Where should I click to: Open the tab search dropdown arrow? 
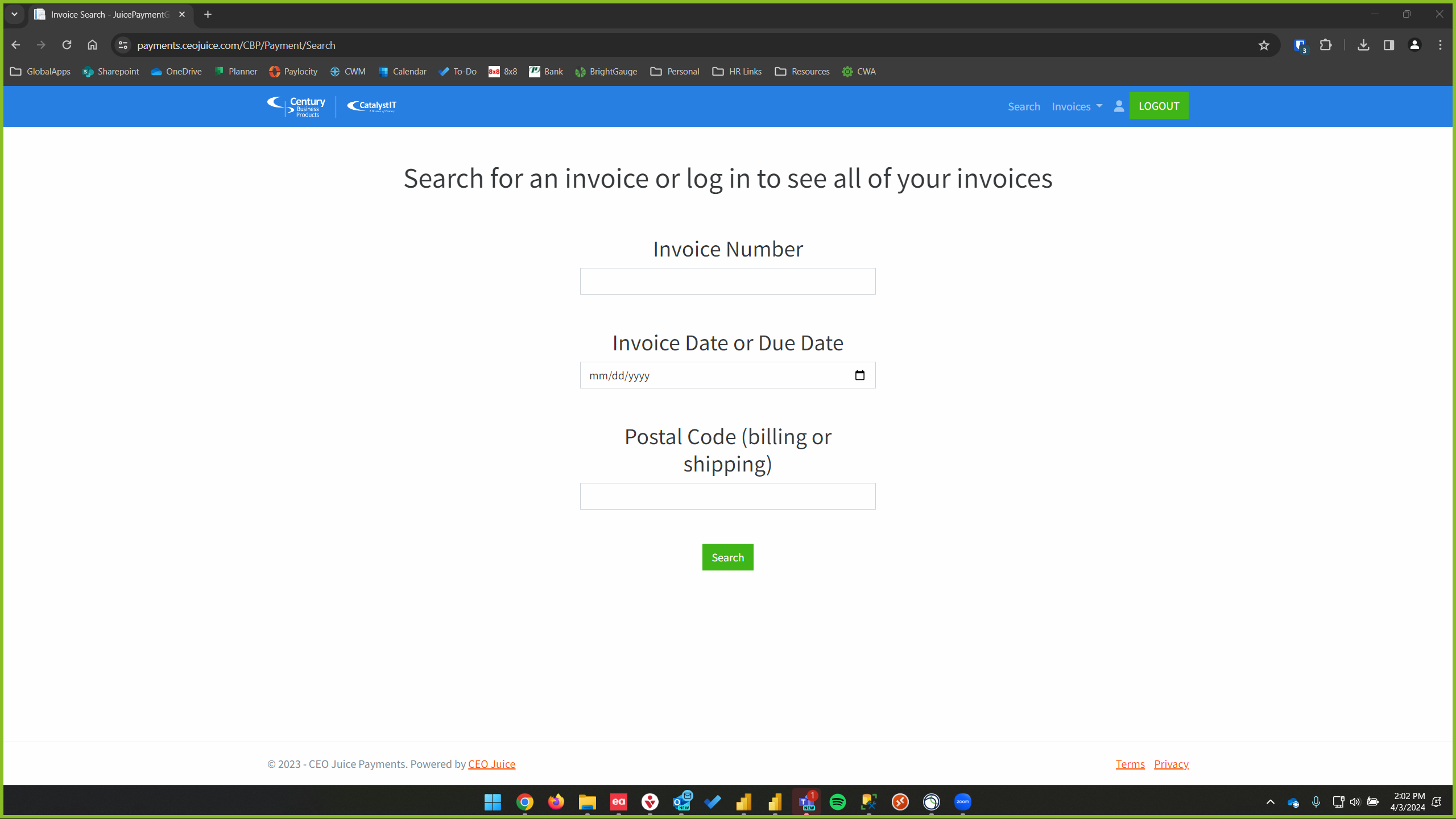coord(15,14)
